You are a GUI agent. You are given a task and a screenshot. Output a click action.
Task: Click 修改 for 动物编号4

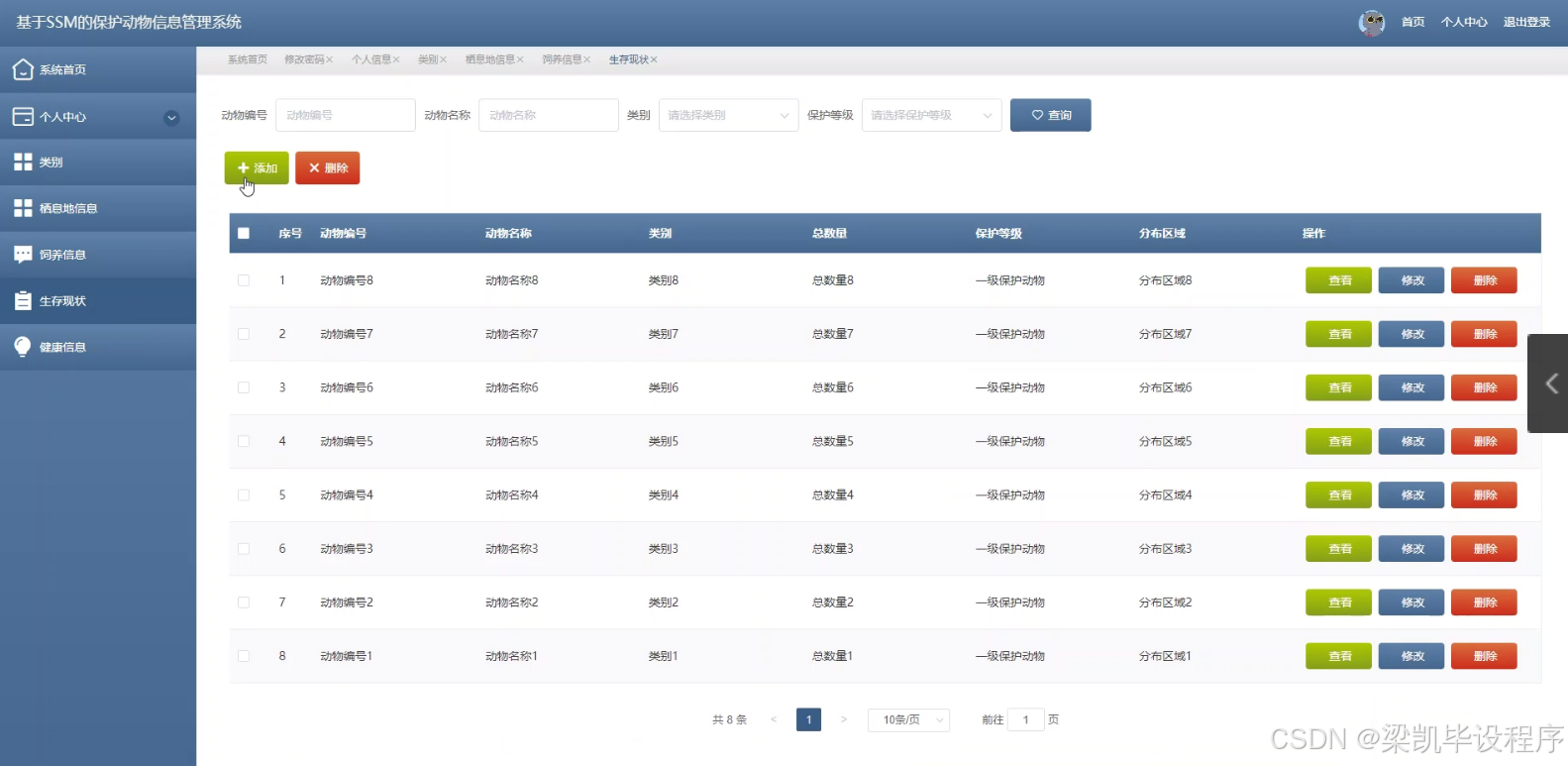[1411, 494]
